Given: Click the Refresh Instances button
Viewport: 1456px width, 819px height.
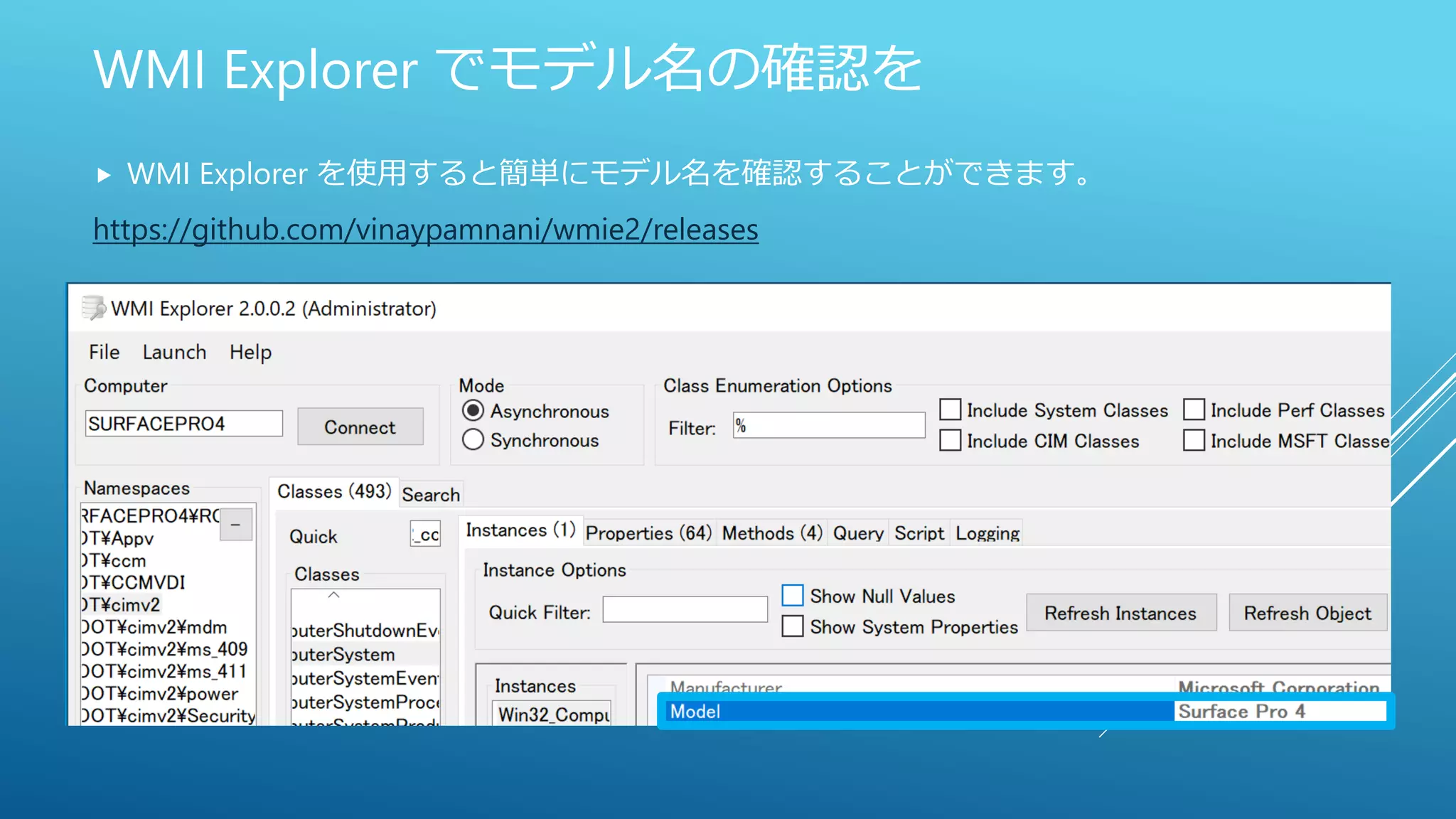Looking at the screenshot, I should (x=1120, y=613).
